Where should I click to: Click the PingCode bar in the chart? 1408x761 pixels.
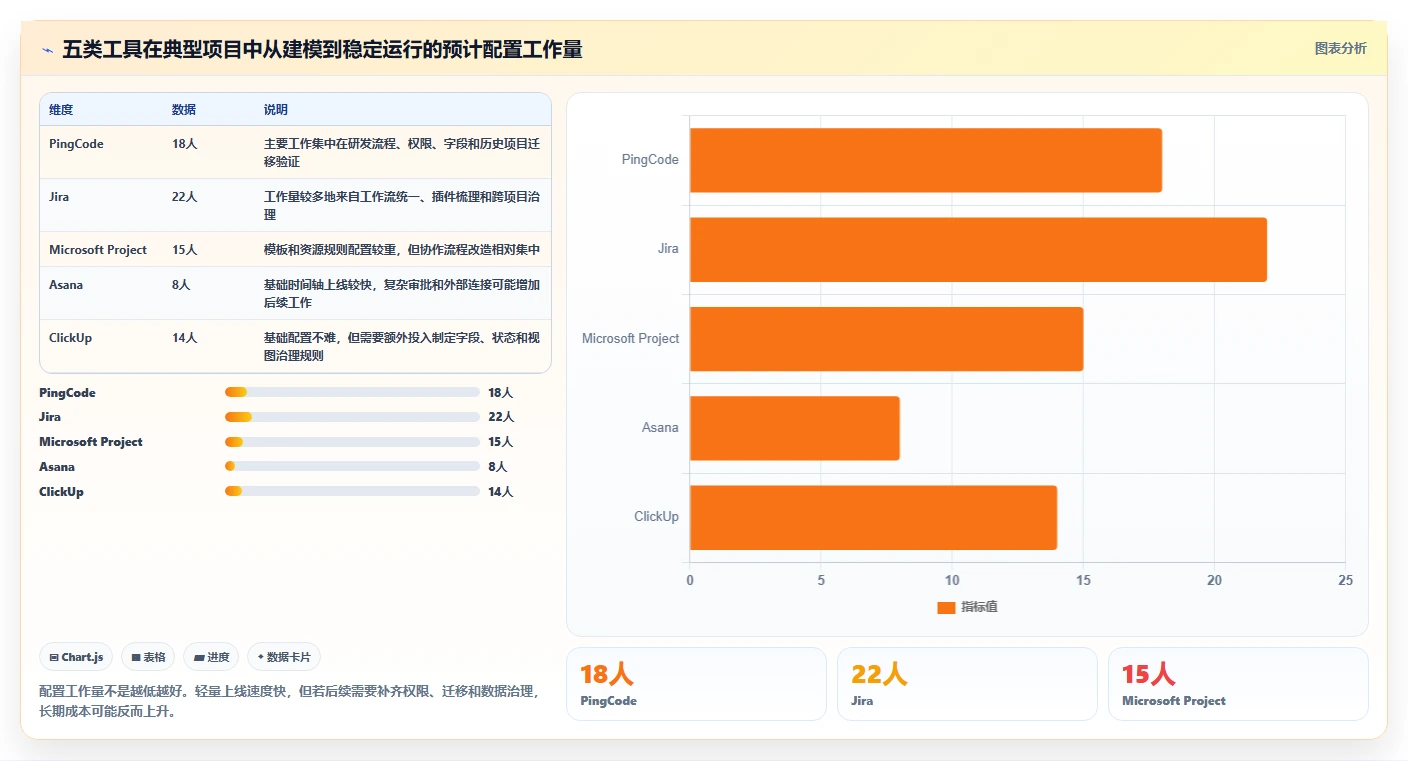(925, 160)
